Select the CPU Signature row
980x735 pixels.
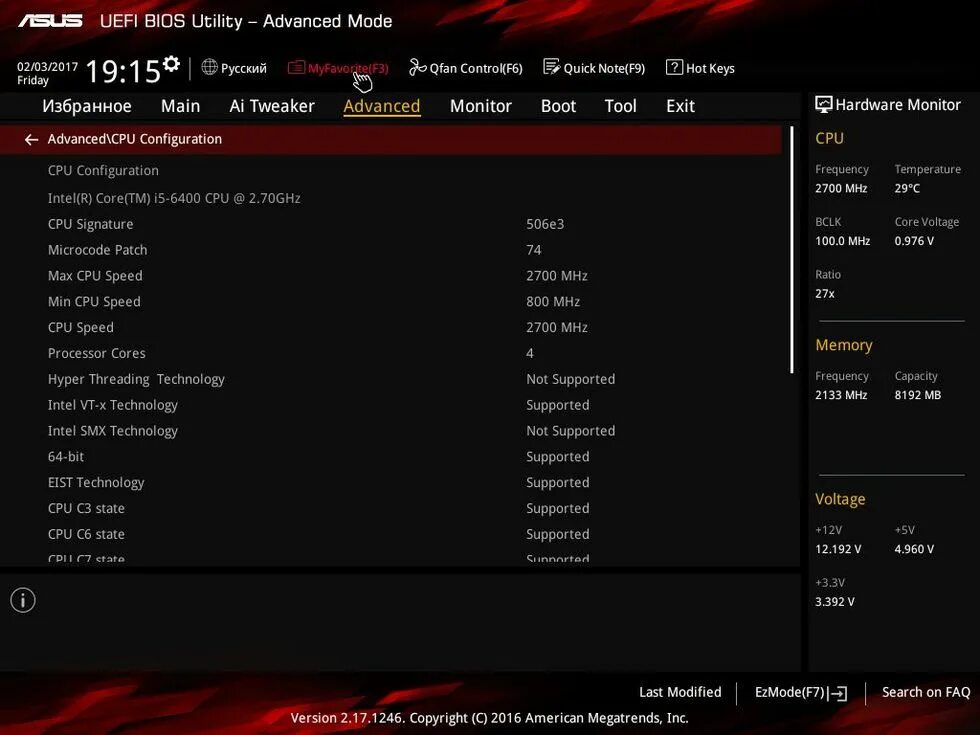(x=391, y=224)
